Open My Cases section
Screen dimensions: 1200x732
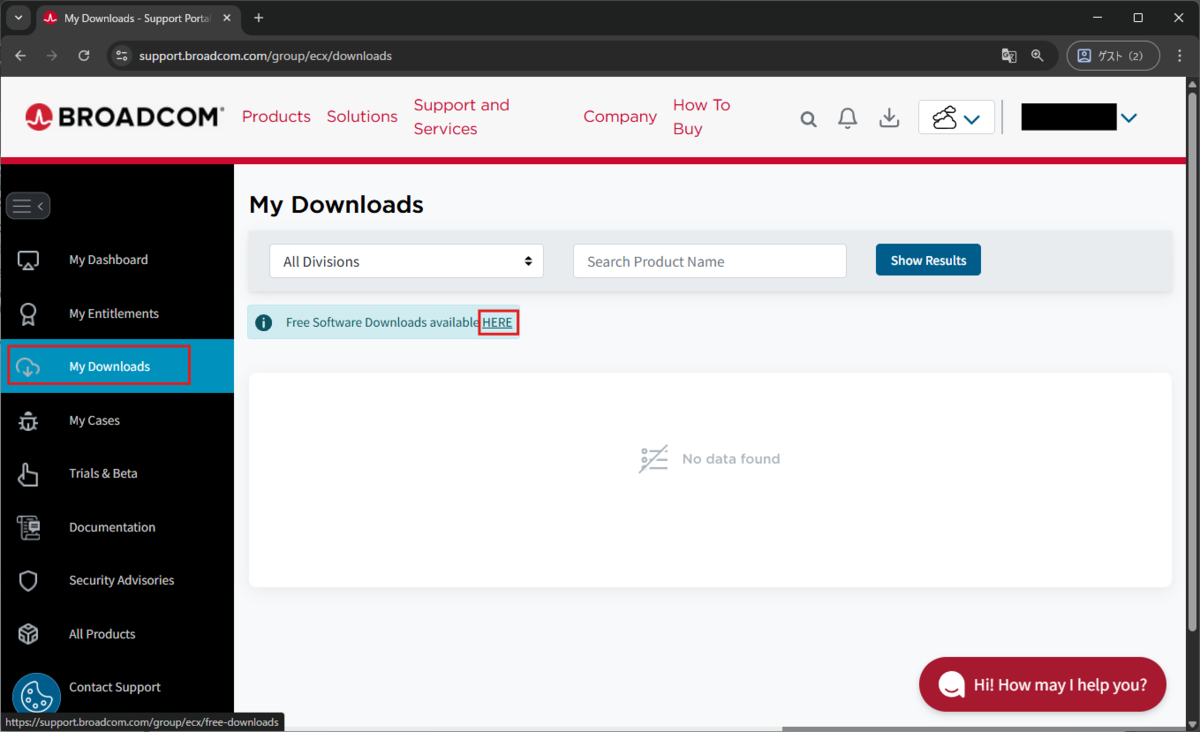click(94, 421)
